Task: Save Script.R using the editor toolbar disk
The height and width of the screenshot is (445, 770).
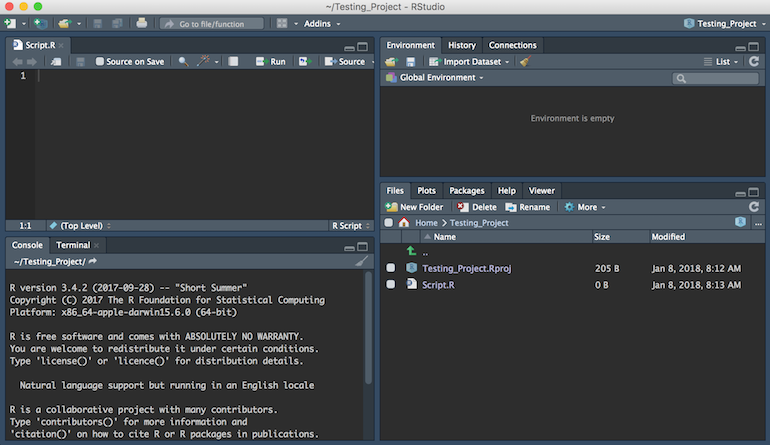Action: point(81,61)
